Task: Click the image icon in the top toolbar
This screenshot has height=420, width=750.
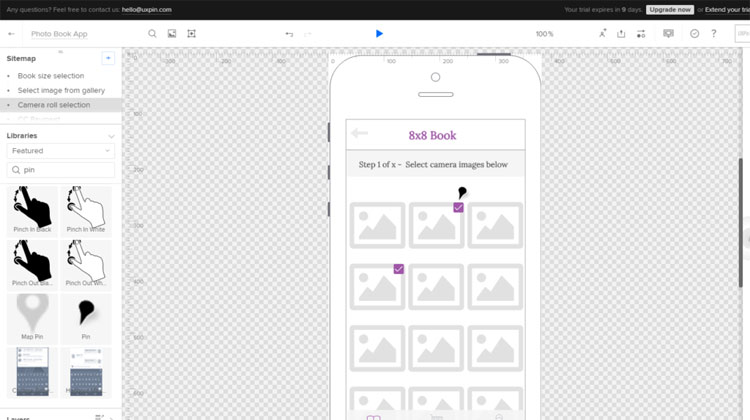Action: (x=172, y=34)
